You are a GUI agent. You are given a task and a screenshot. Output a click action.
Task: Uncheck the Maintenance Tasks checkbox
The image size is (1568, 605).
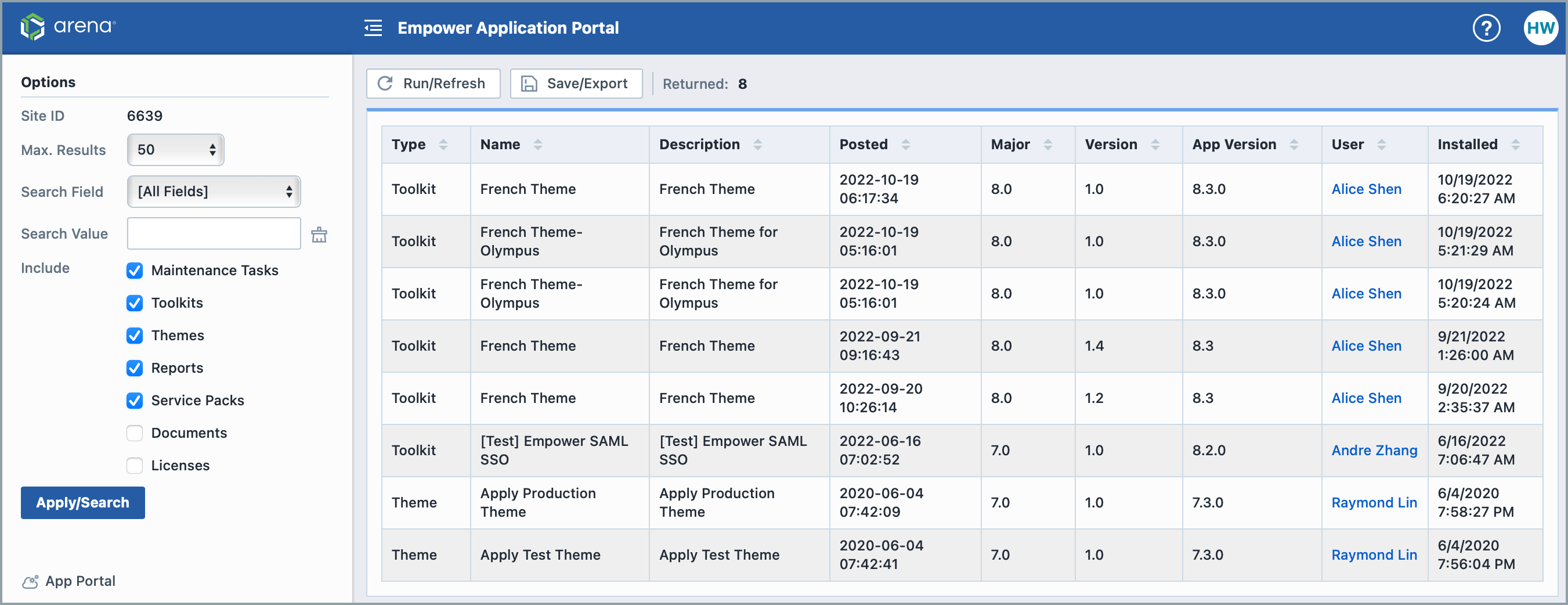coord(135,271)
